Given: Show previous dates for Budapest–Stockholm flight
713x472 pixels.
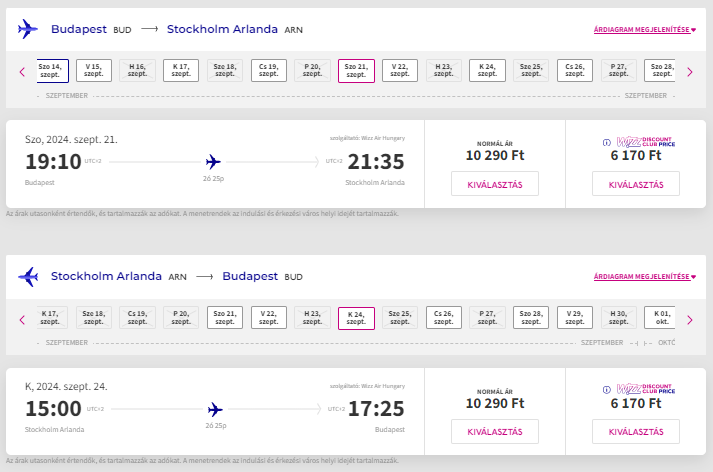Looking at the screenshot, I should click(22, 72).
